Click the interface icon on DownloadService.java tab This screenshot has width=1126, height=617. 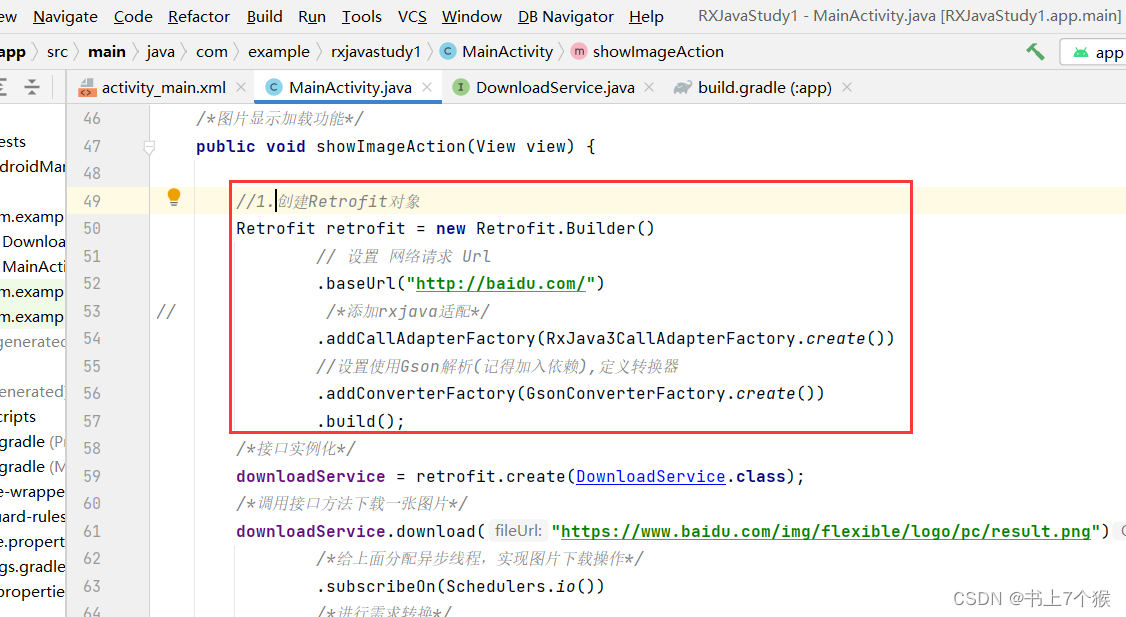click(459, 87)
